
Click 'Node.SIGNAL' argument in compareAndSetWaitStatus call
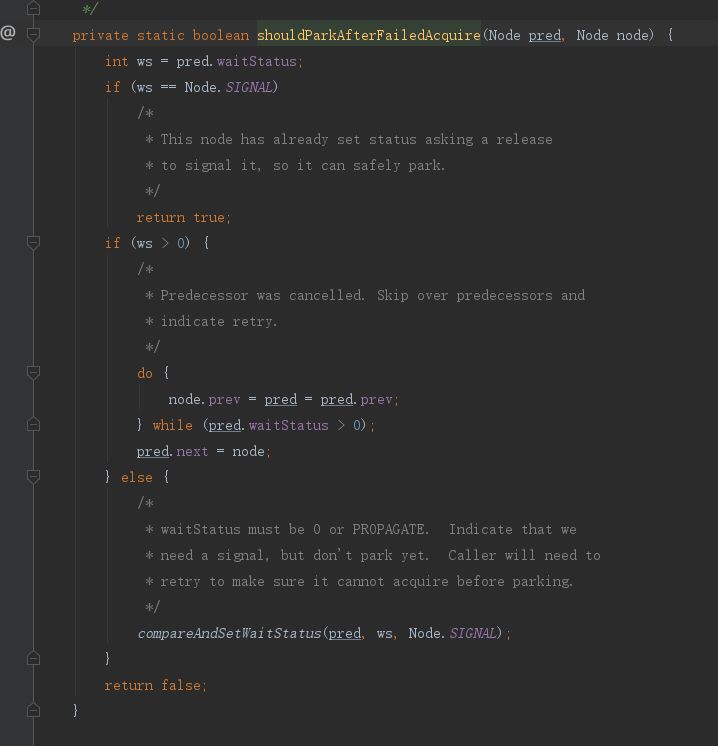click(x=452, y=633)
